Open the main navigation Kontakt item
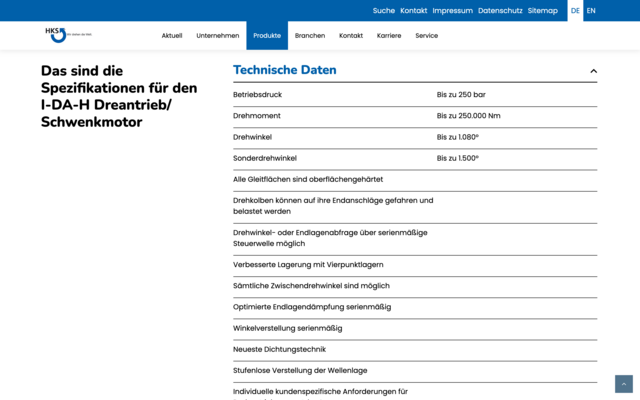The width and height of the screenshot is (640, 400). 351,36
